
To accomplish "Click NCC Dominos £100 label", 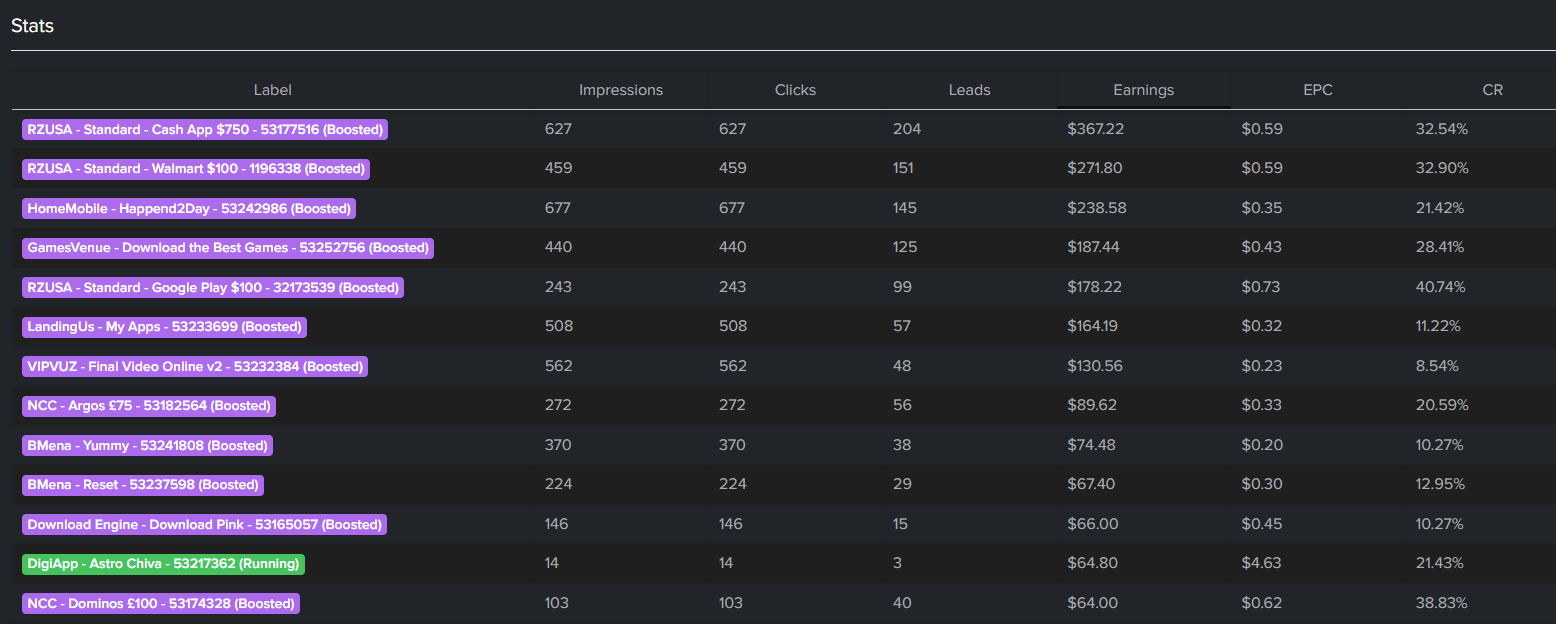I will click(x=161, y=603).
